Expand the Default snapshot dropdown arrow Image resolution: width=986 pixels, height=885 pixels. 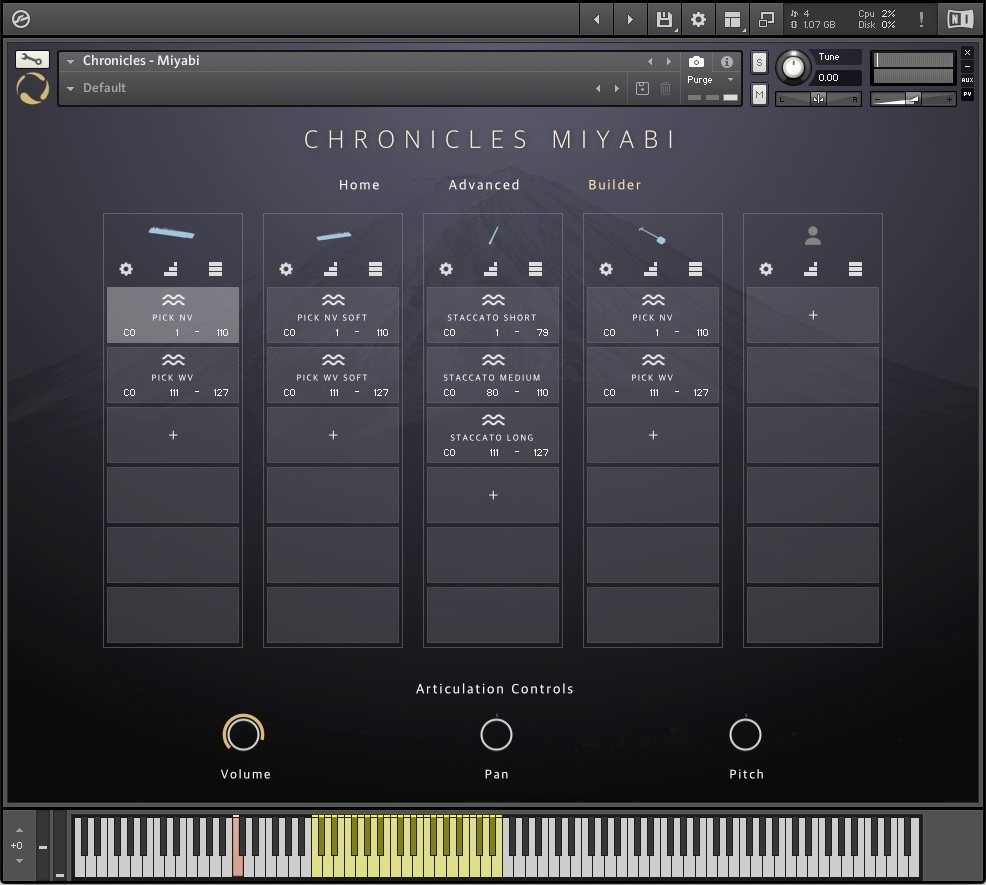[70, 89]
